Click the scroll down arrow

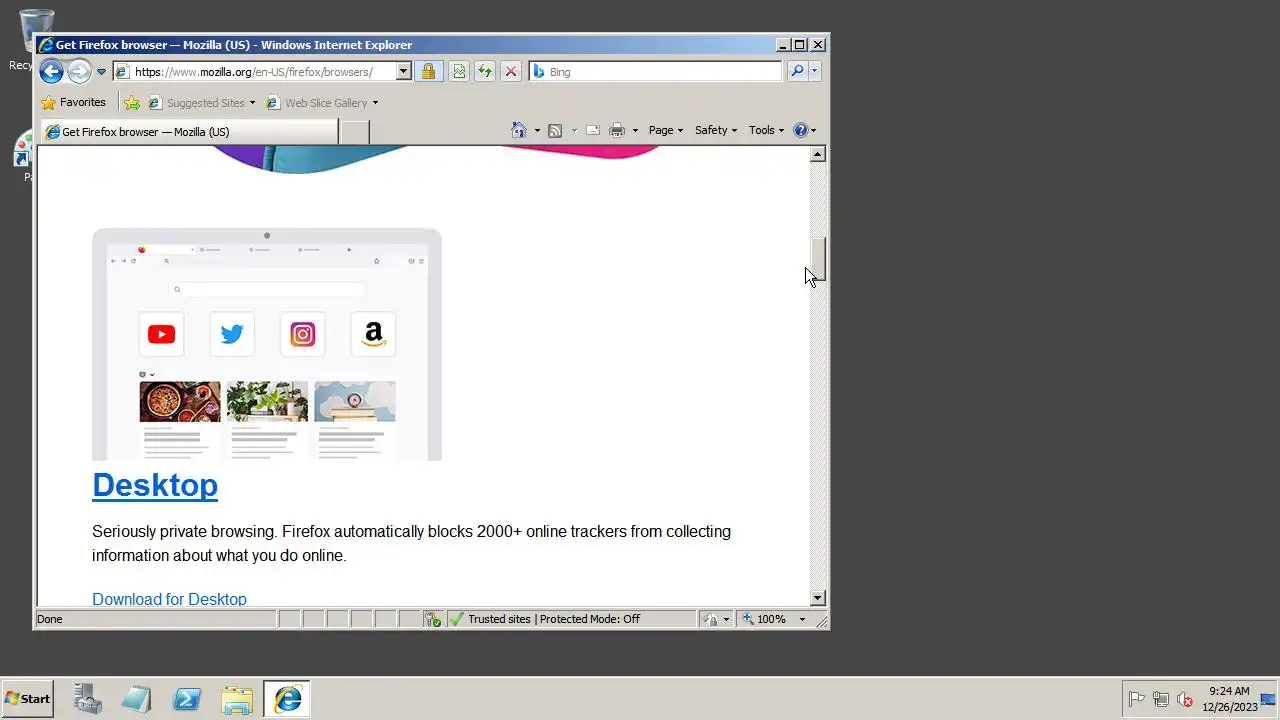click(x=818, y=598)
